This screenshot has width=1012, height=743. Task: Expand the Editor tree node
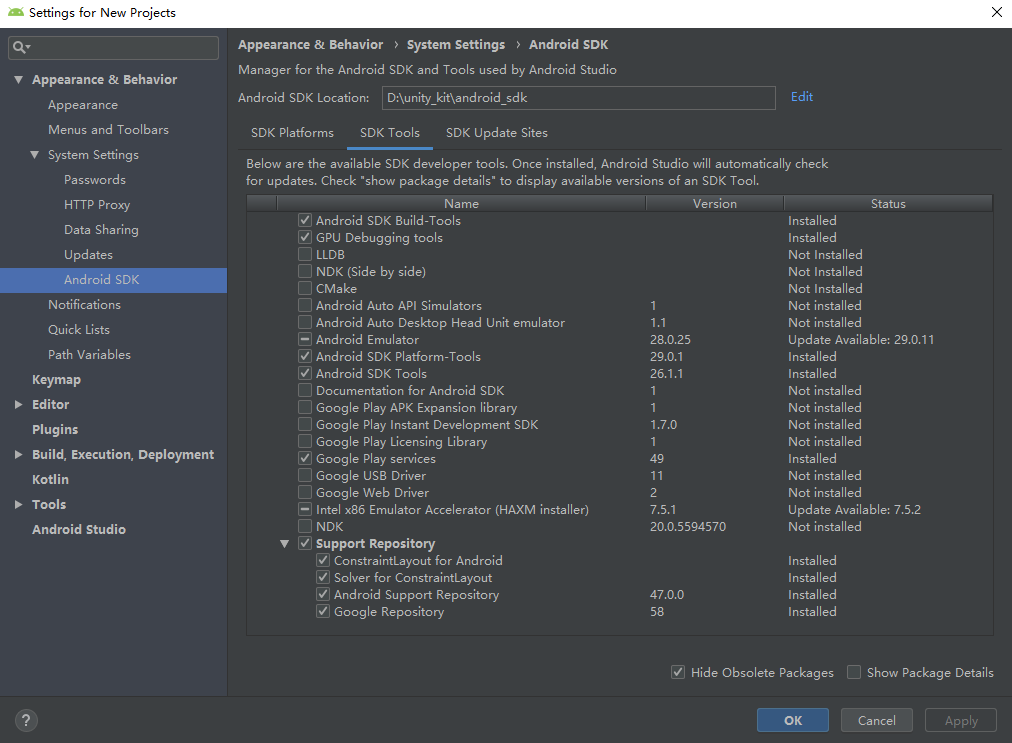coord(19,405)
